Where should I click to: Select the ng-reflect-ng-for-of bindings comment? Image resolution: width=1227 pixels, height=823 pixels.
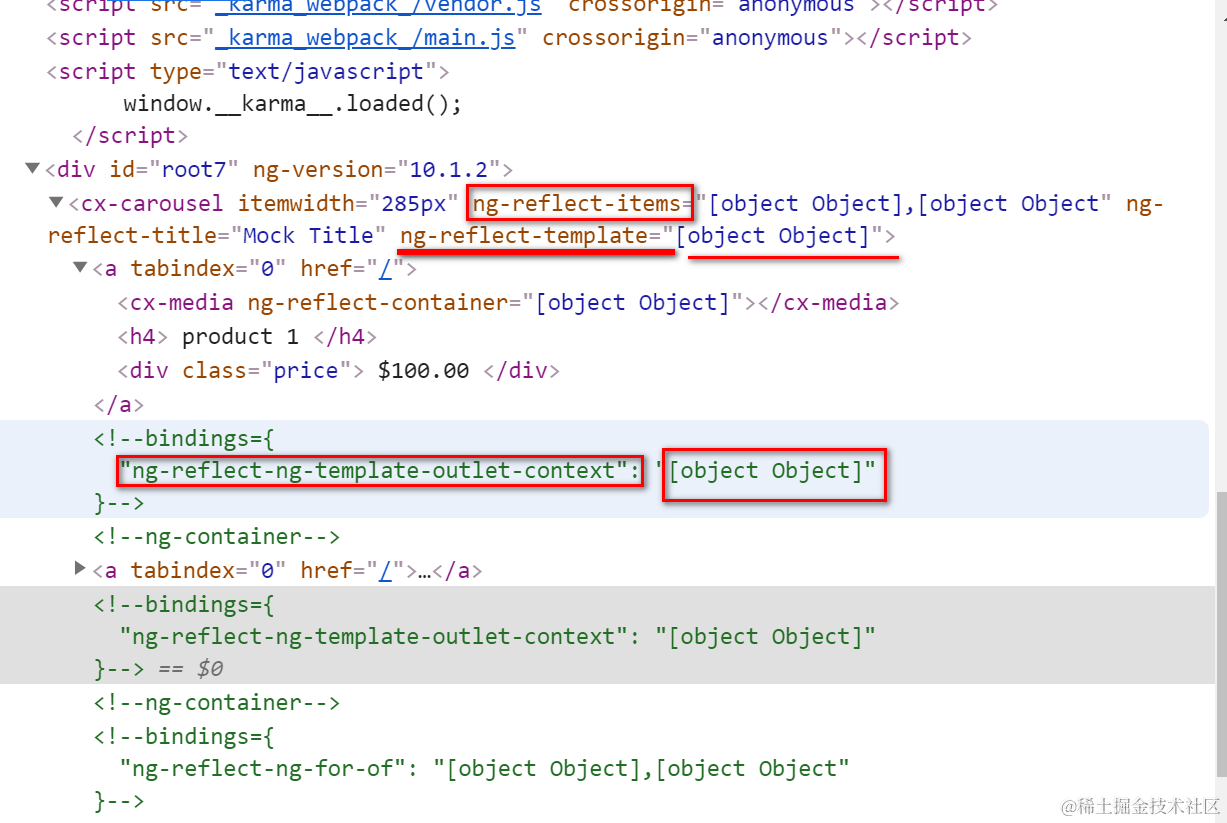coord(472,768)
